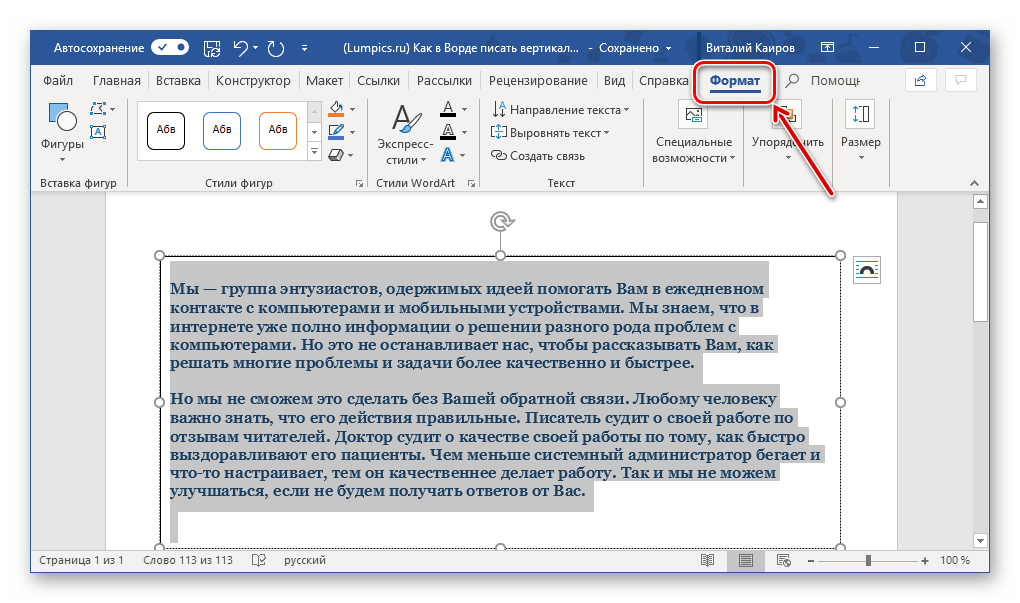The height and width of the screenshot is (603, 1020).
Task: Click the русский language indicator
Action: pos(305,560)
